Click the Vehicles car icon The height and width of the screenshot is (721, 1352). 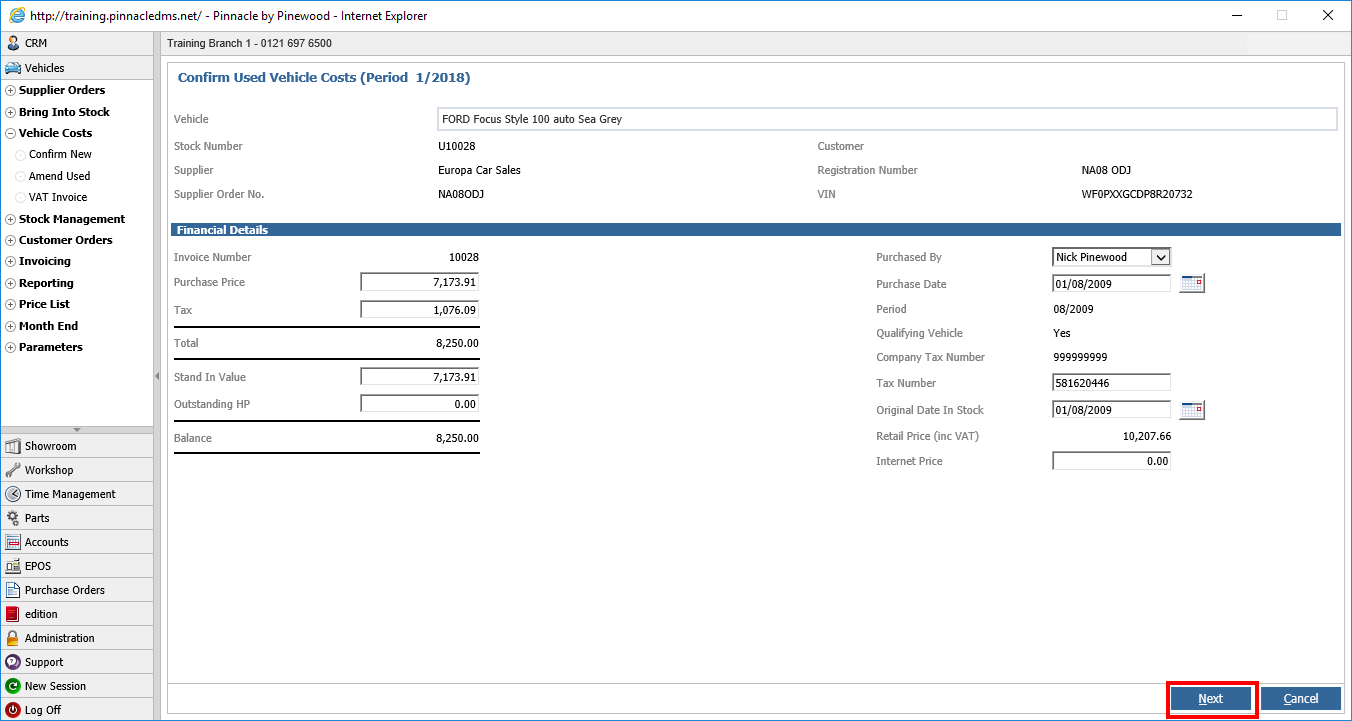[13, 68]
